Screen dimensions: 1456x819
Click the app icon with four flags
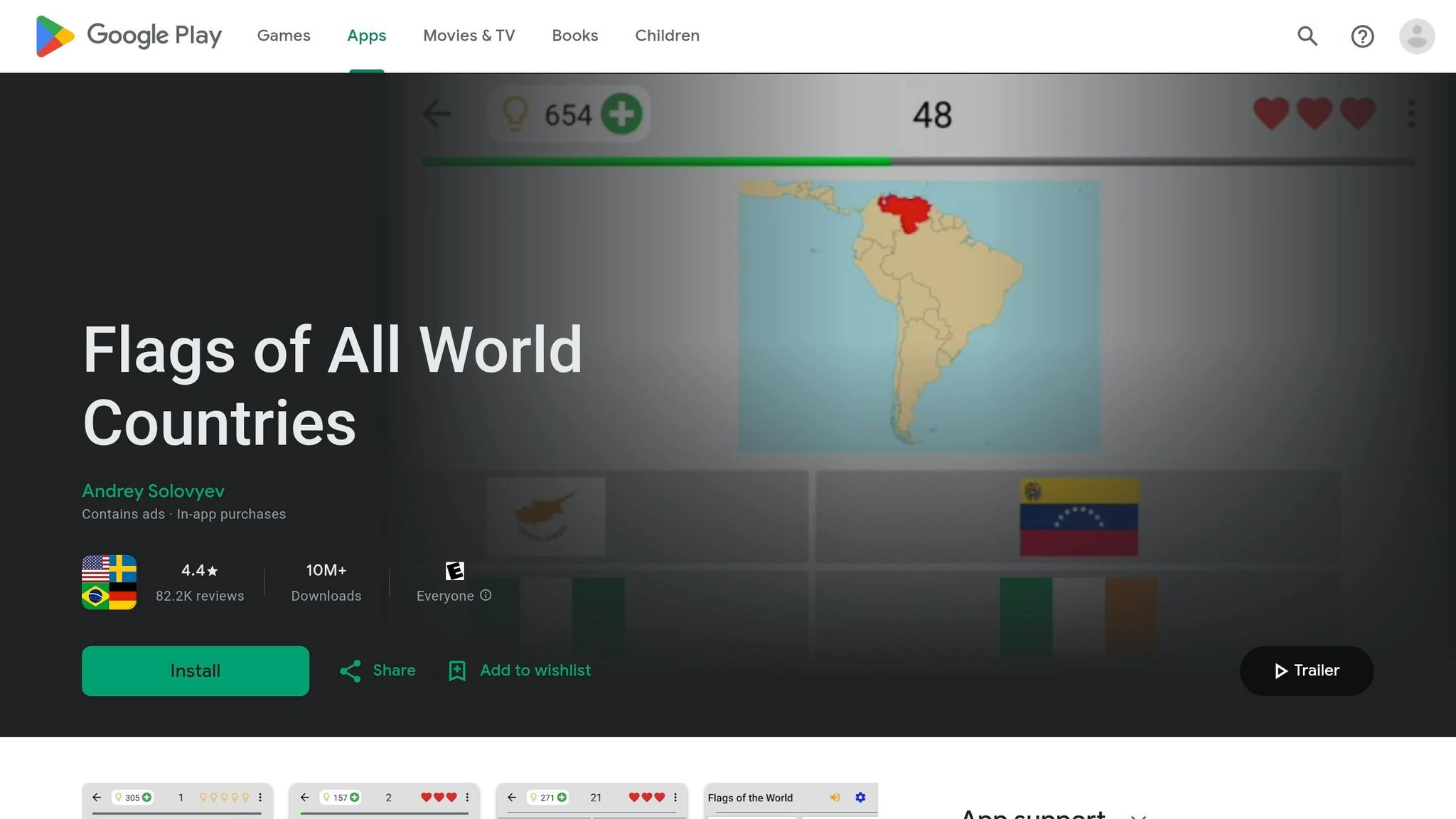[x=109, y=582]
